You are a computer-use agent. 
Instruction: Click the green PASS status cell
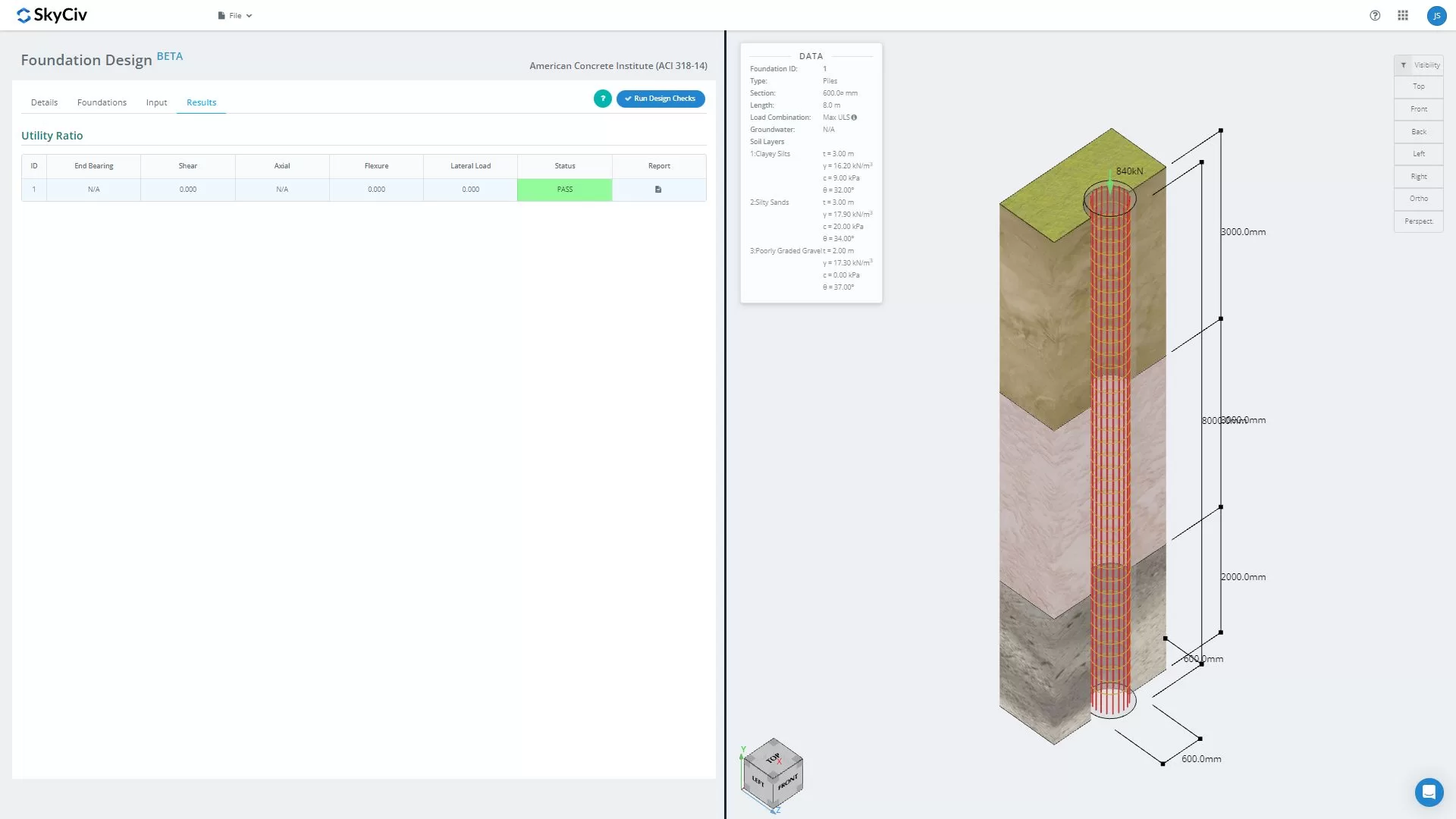coord(564,190)
